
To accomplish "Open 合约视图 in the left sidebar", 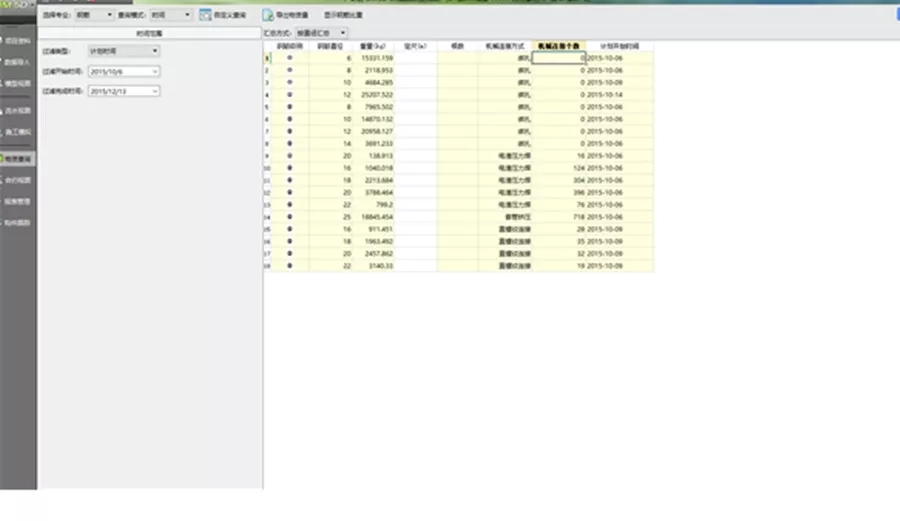I will pyautogui.click(x=18, y=180).
